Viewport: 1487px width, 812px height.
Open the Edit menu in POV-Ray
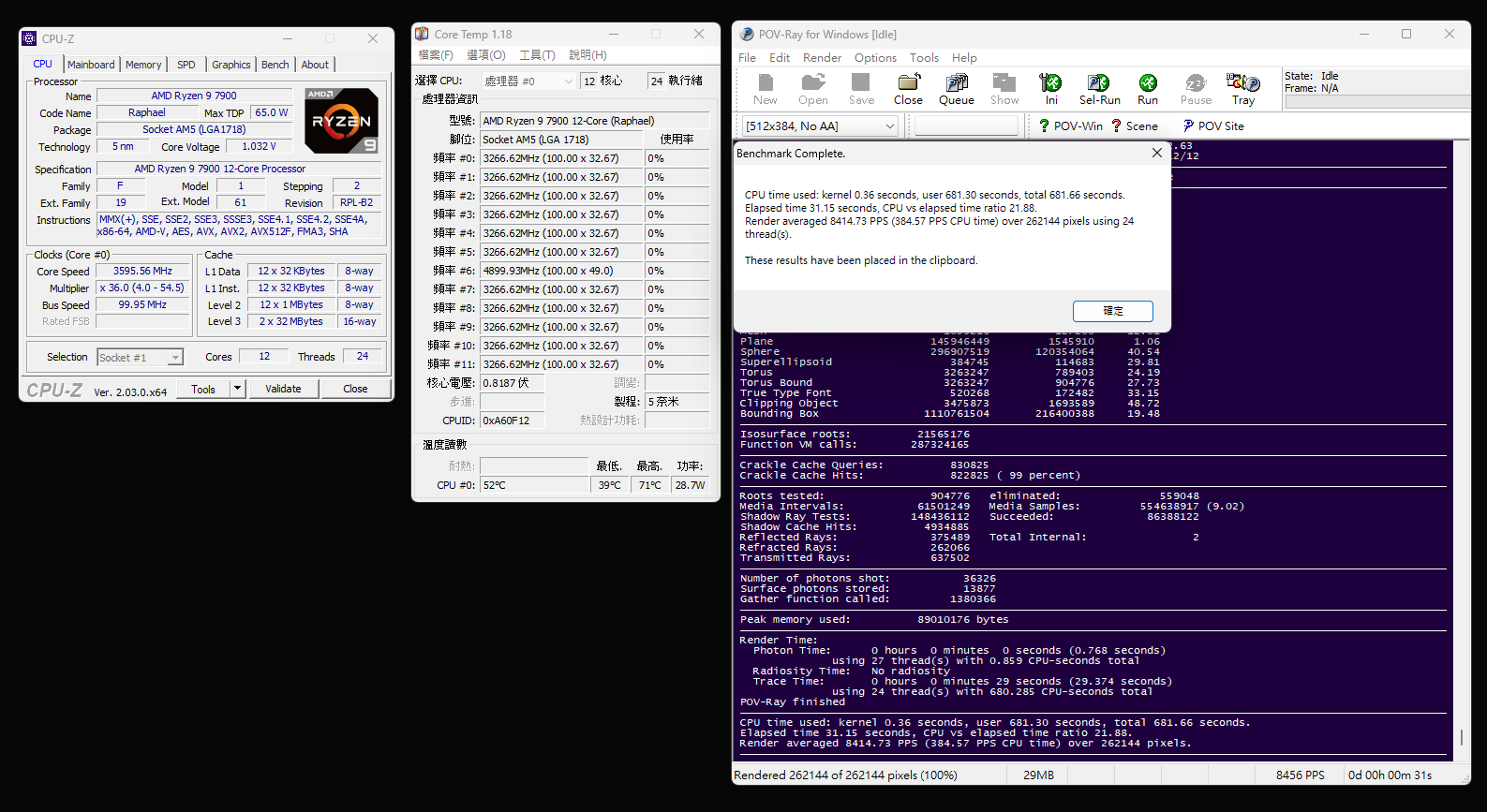click(780, 58)
